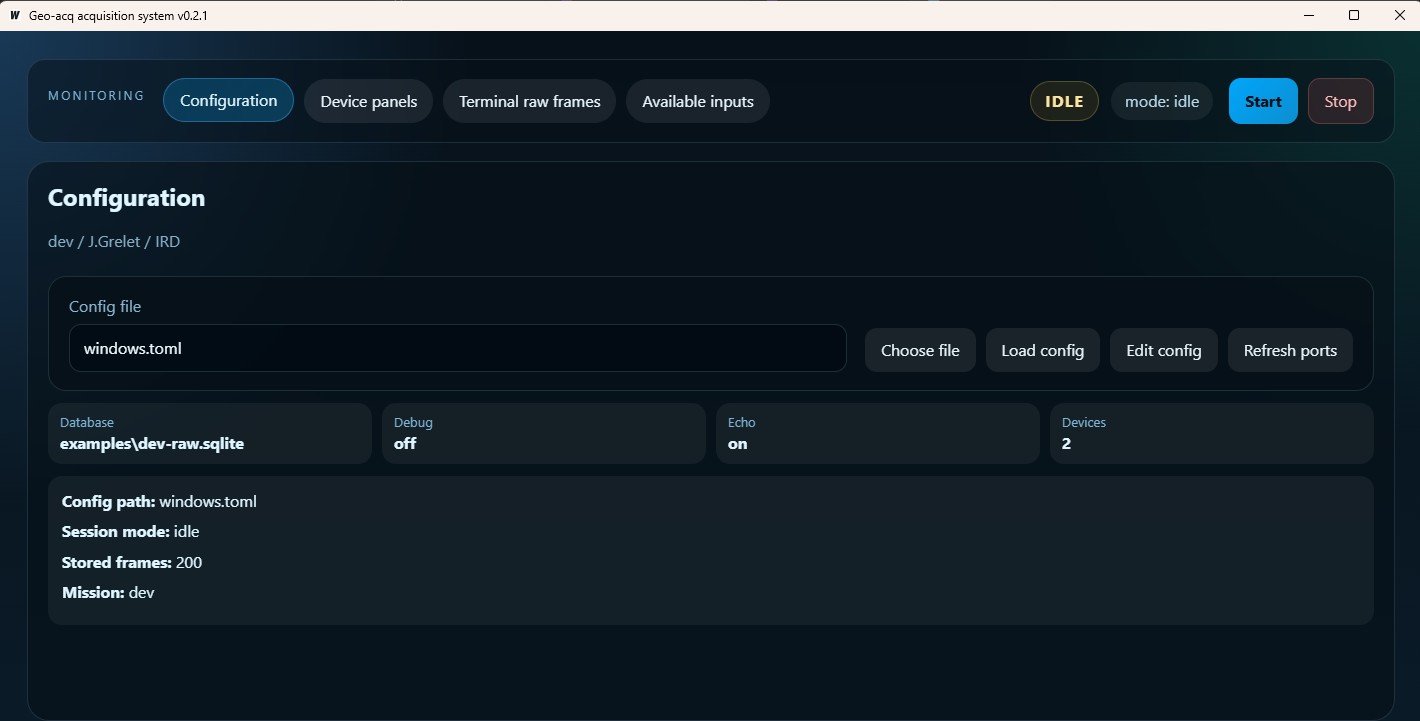Viewport: 1420px width, 721px height.
Task: Open the Device panels tab
Action: coord(368,101)
